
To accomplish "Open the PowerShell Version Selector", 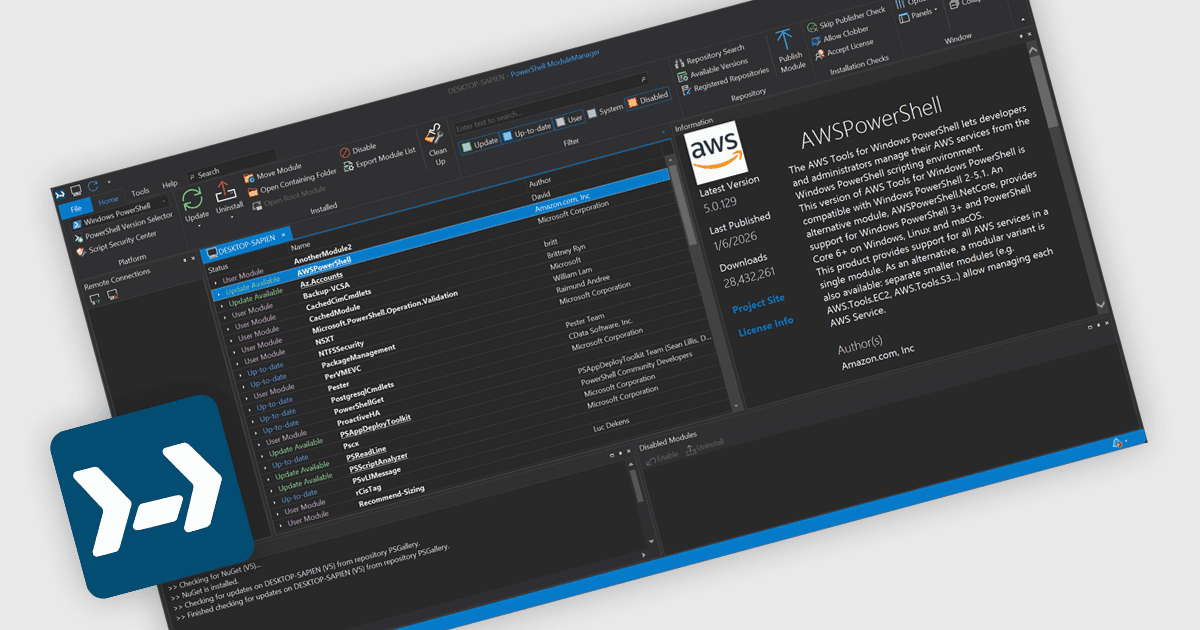I will (x=121, y=229).
